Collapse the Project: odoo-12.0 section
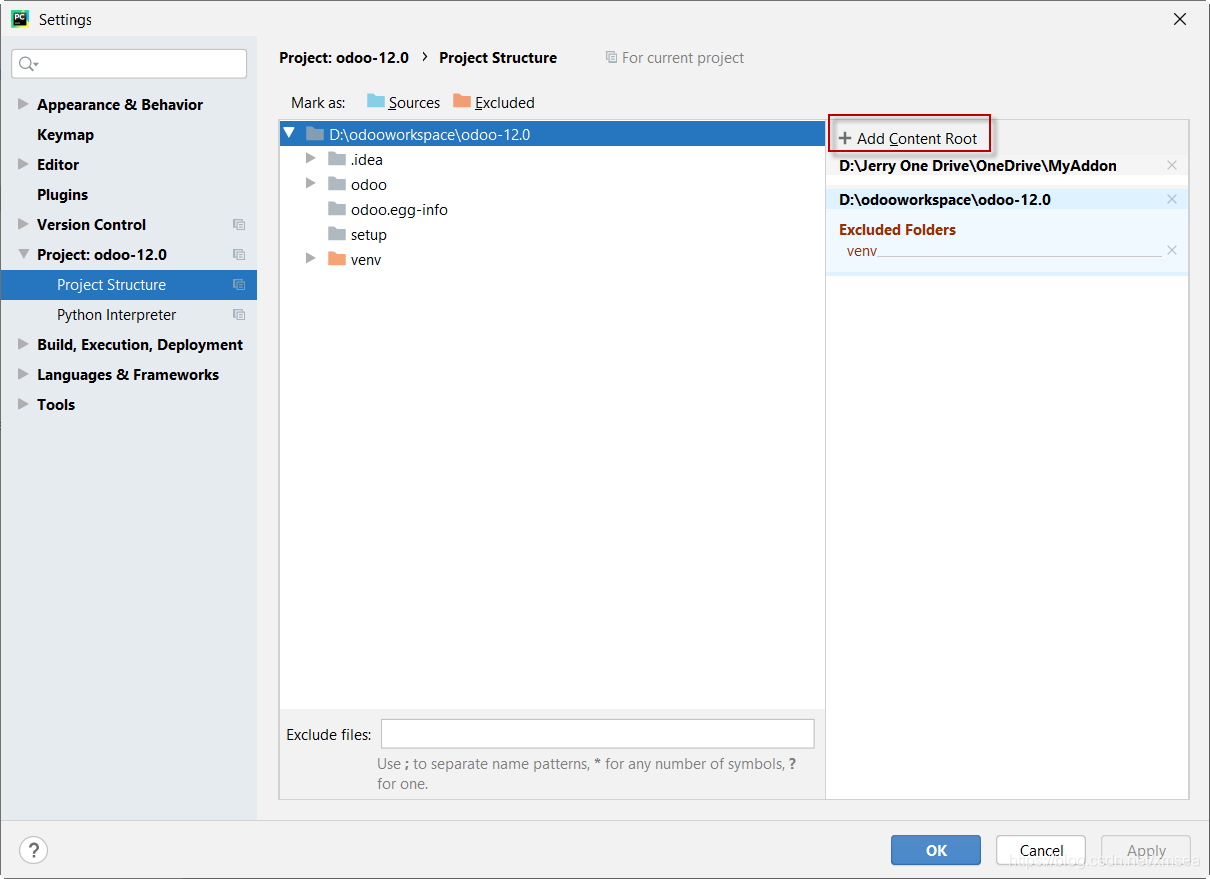Image resolution: width=1210 pixels, height=879 pixels. coord(23,254)
